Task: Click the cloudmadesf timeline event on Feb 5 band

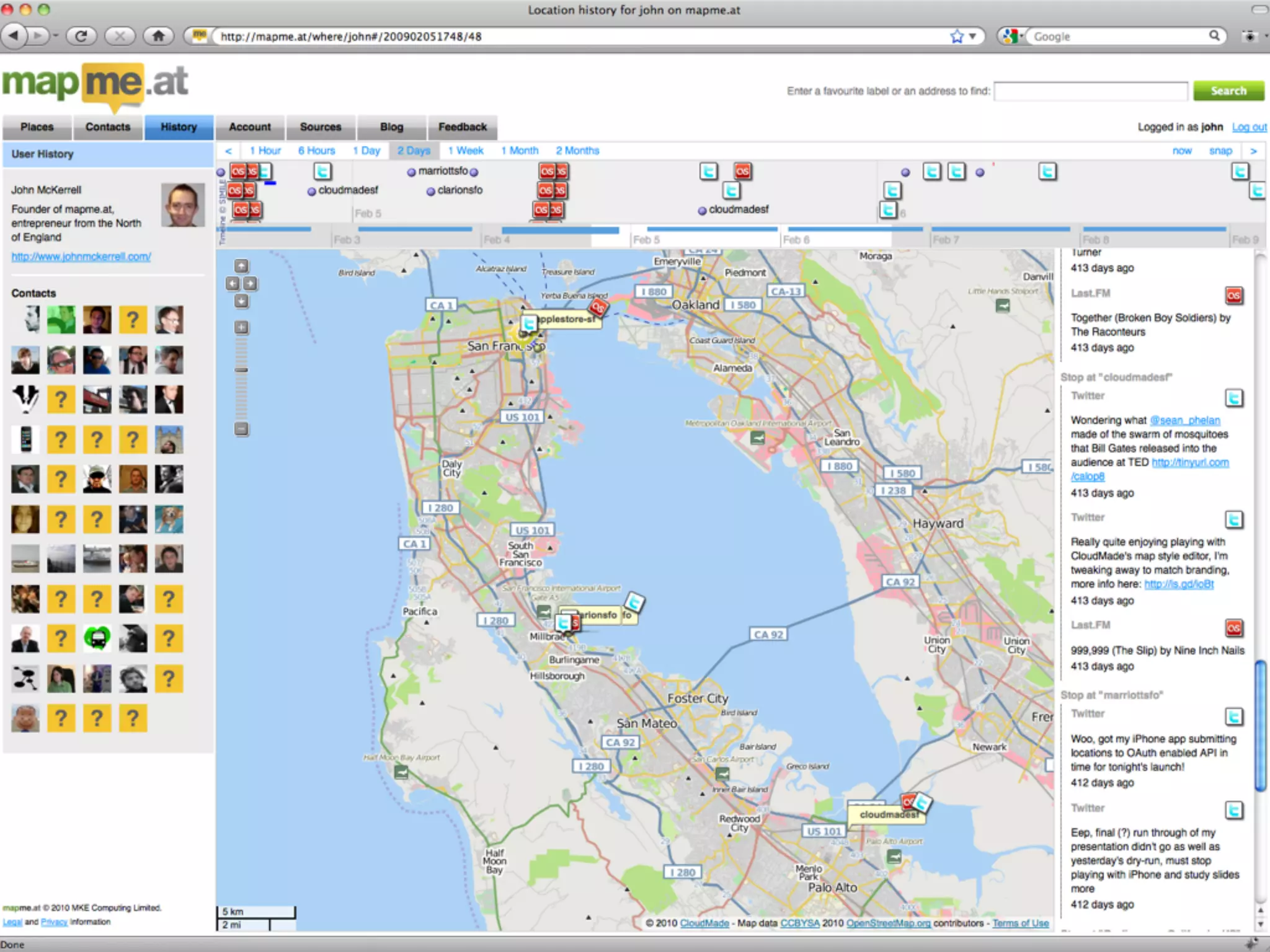Action: pyautogui.click(x=734, y=209)
